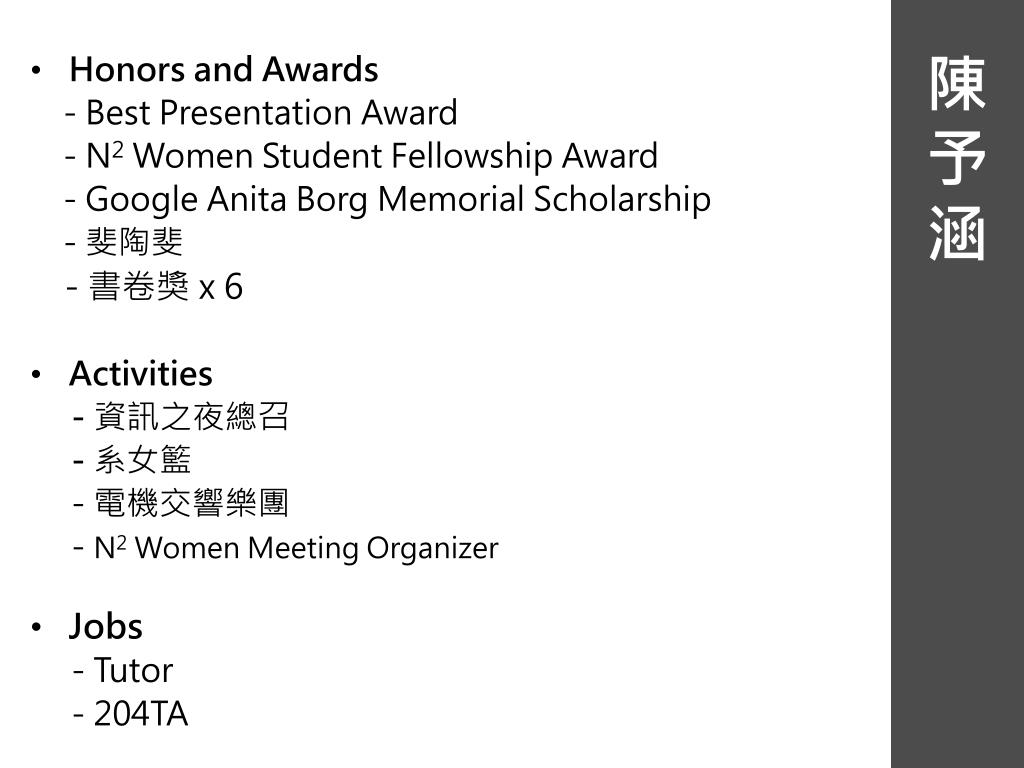Click the 204TA job entry

131,713
